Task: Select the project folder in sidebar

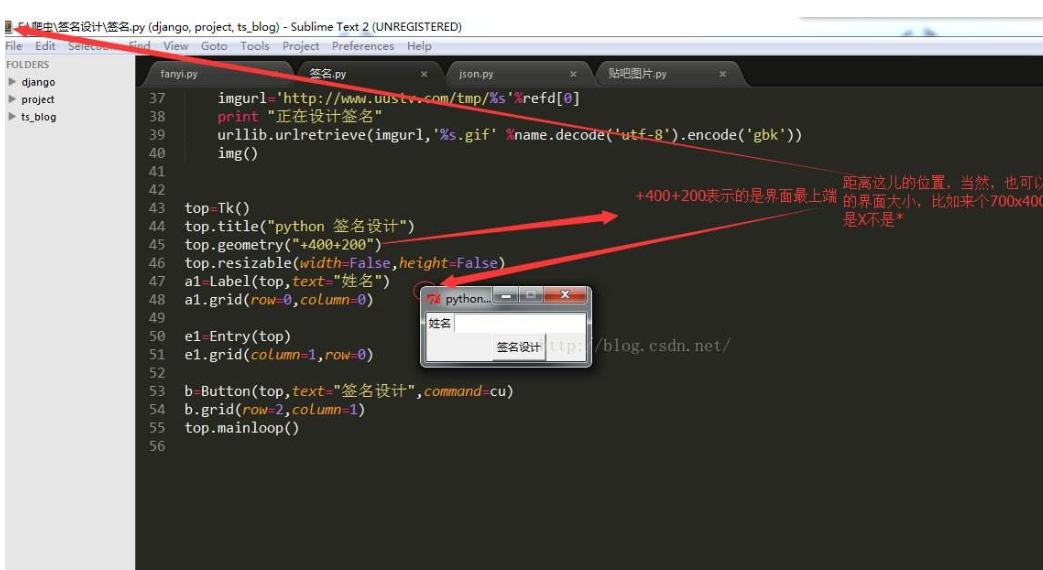Action: click(38, 99)
